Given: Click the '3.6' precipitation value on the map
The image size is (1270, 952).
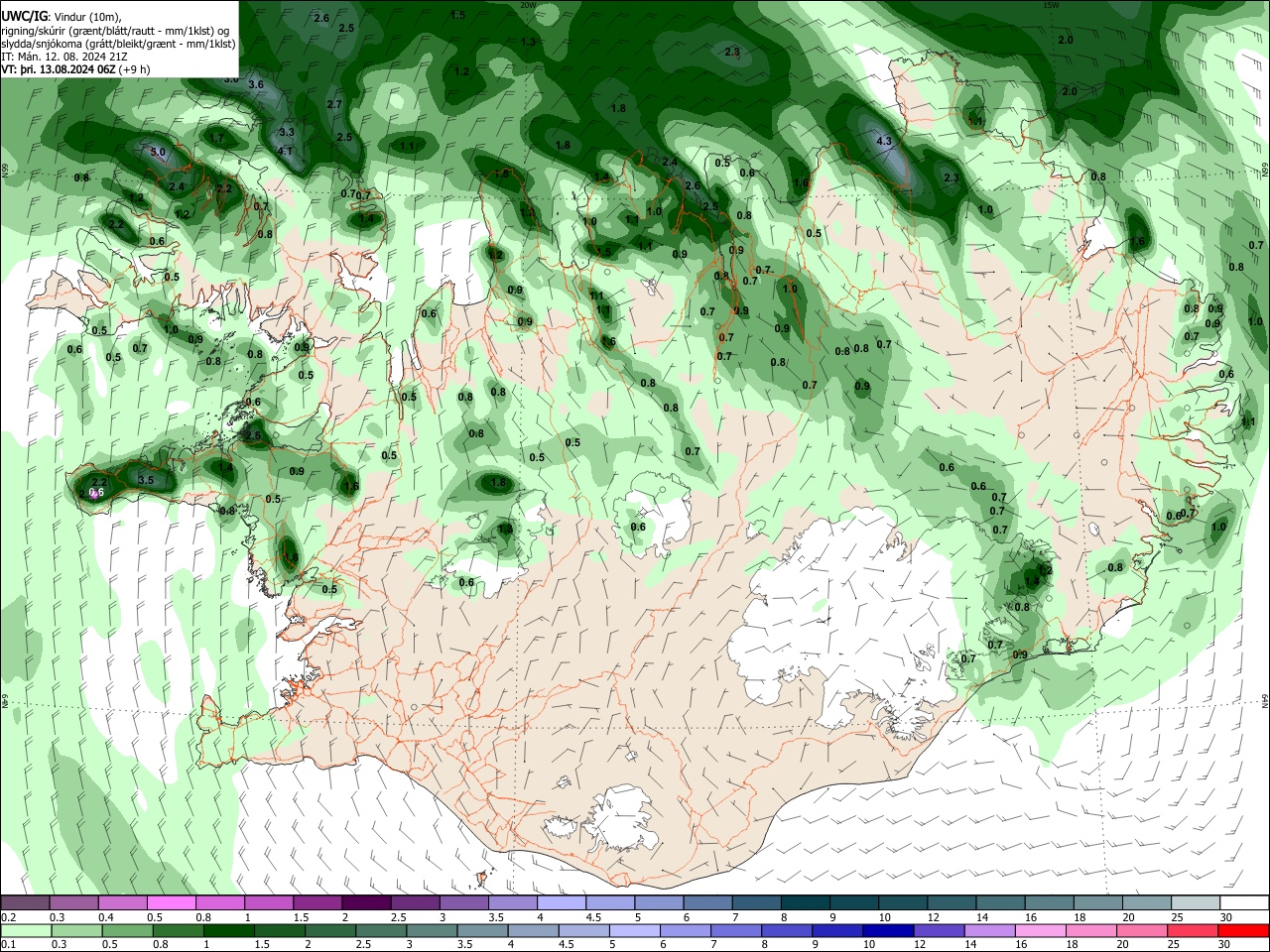Looking at the screenshot, I should pyautogui.click(x=256, y=84).
